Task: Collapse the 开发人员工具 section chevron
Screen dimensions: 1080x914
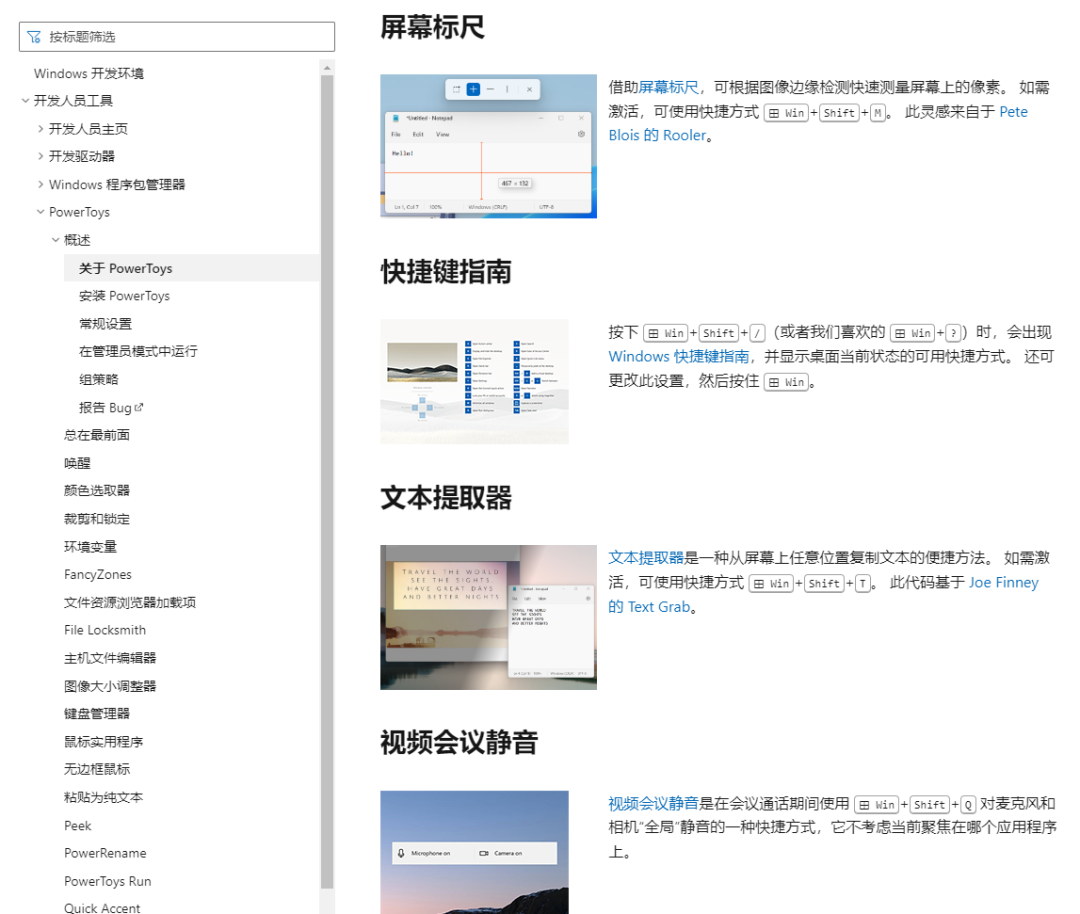Action: pyautogui.click(x=25, y=101)
